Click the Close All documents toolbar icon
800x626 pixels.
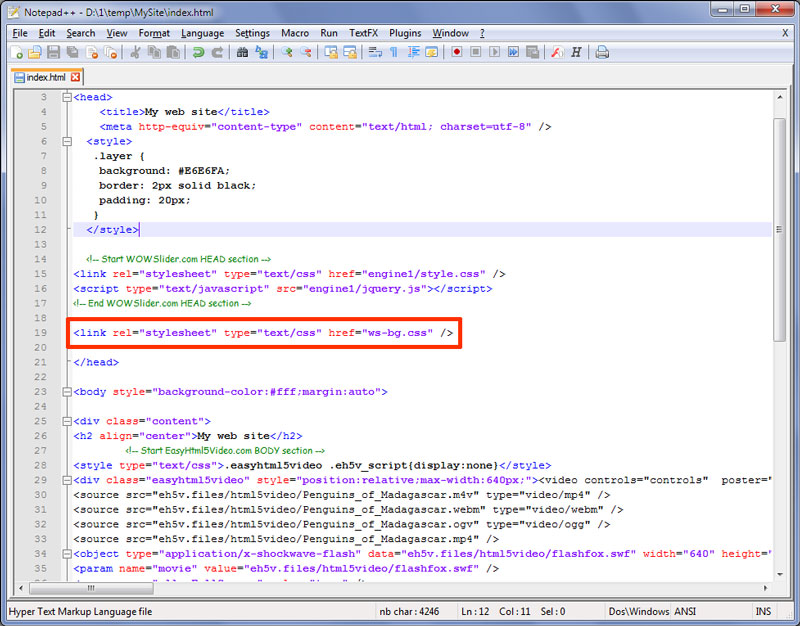pos(111,52)
